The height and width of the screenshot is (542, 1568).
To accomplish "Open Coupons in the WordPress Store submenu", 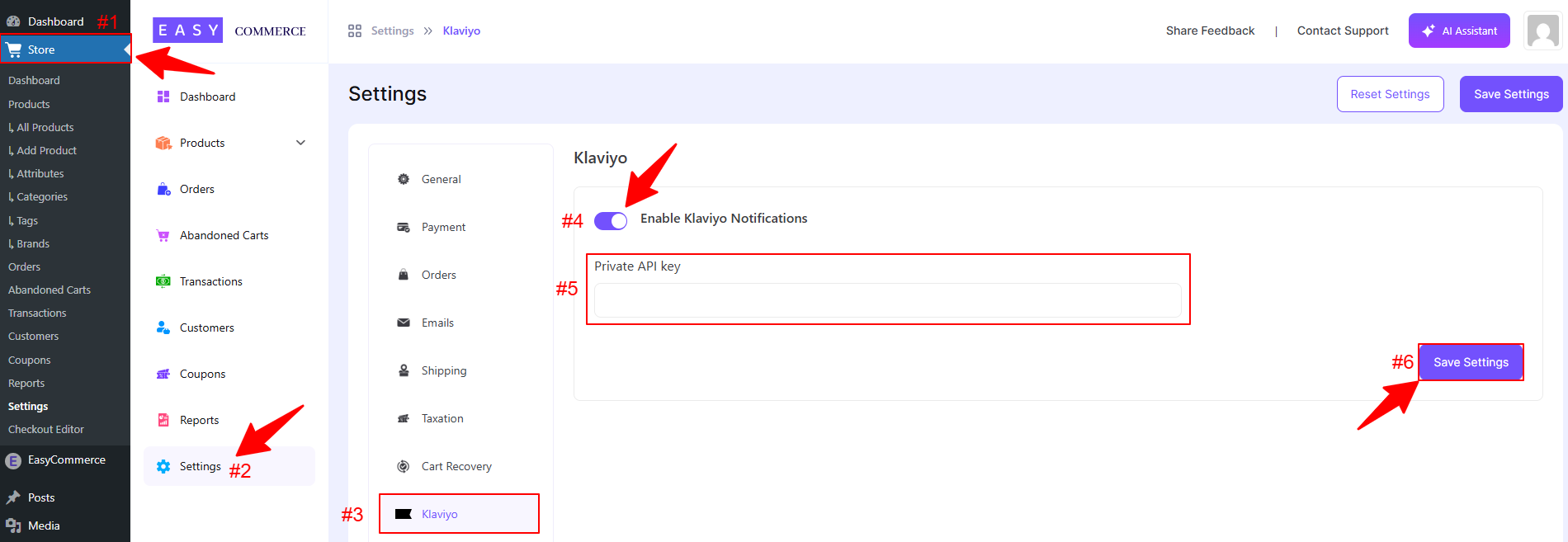I will click(x=30, y=360).
